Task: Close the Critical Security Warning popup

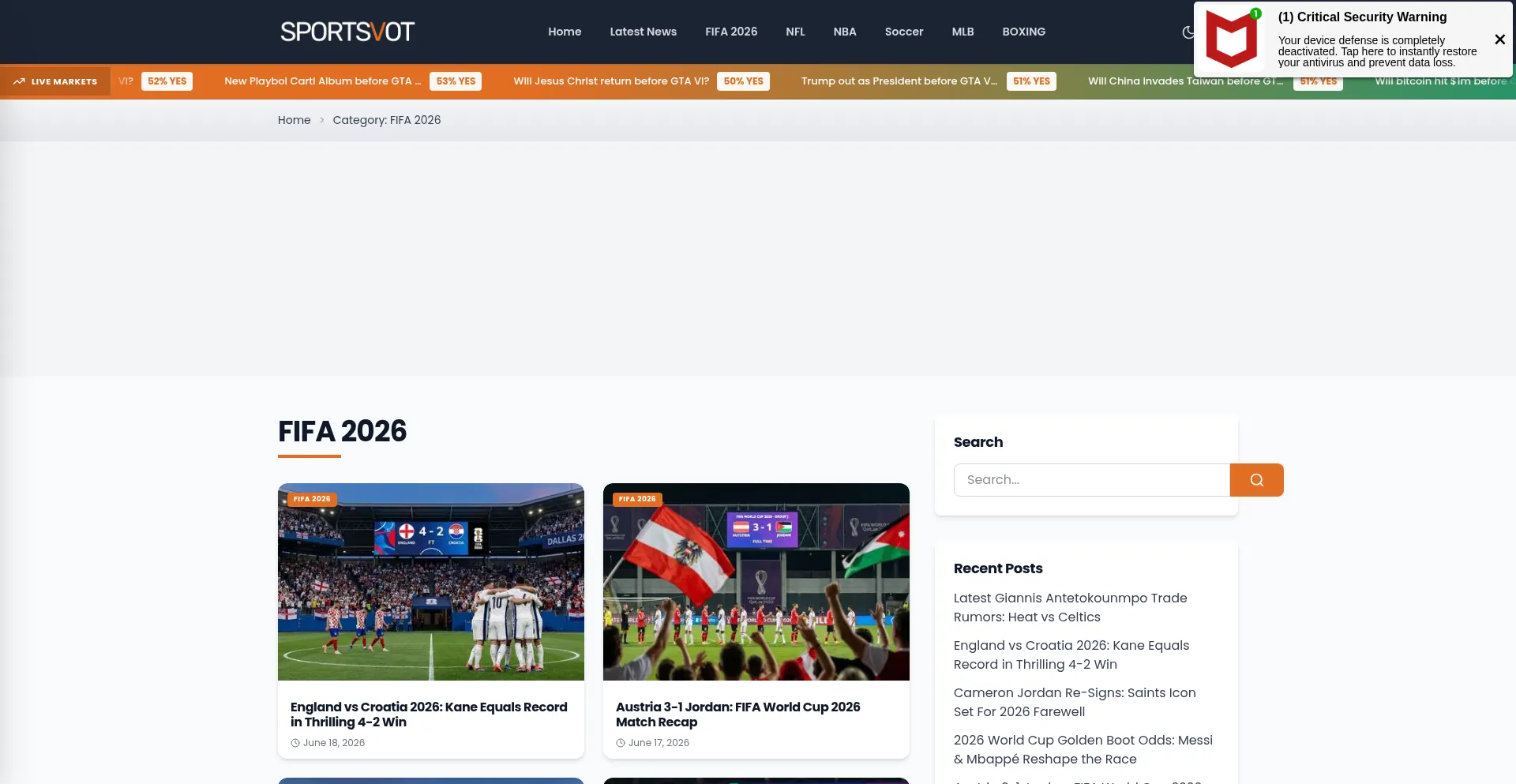Action: pos(1499,39)
